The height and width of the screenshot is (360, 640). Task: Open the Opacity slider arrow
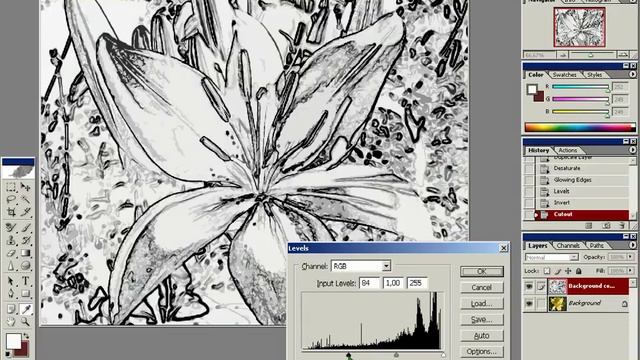[x=631, y=257]
